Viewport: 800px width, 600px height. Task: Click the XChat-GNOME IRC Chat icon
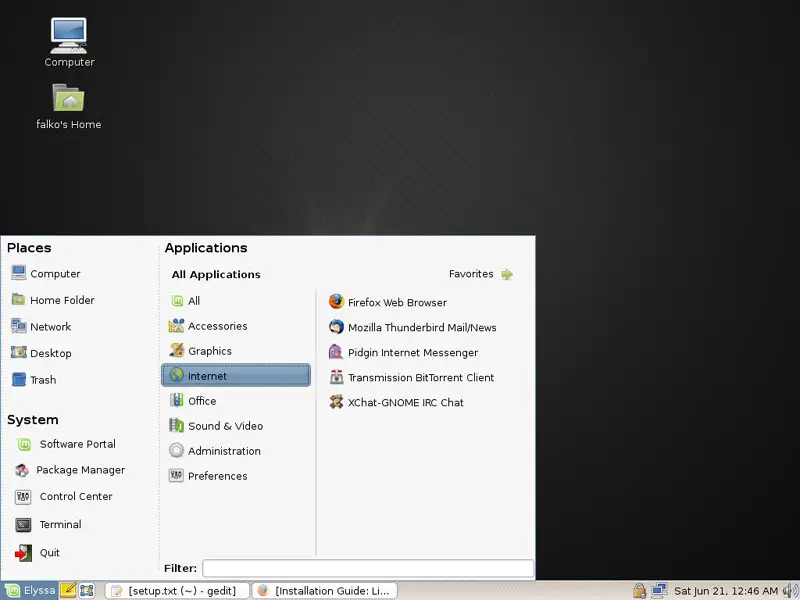(x=336, y=402)
